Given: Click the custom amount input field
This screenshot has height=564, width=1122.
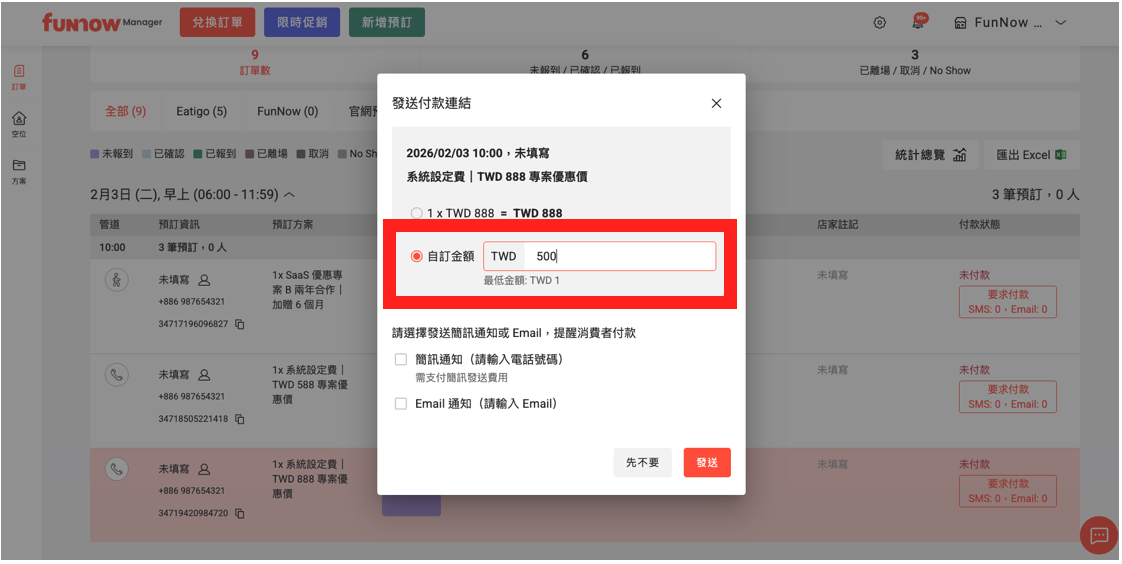Looking at the screenshot, I should pos(620,257).
